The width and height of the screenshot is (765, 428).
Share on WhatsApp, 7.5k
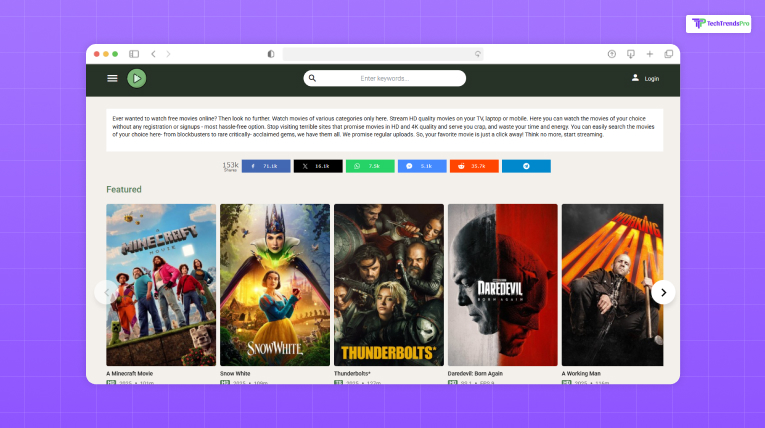click(x=370, y=166)
